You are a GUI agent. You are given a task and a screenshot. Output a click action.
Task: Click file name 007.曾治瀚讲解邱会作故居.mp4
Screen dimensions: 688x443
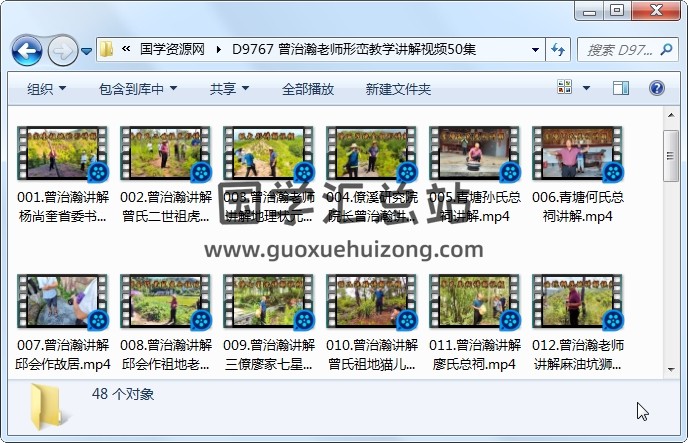[x=63, y=354]
